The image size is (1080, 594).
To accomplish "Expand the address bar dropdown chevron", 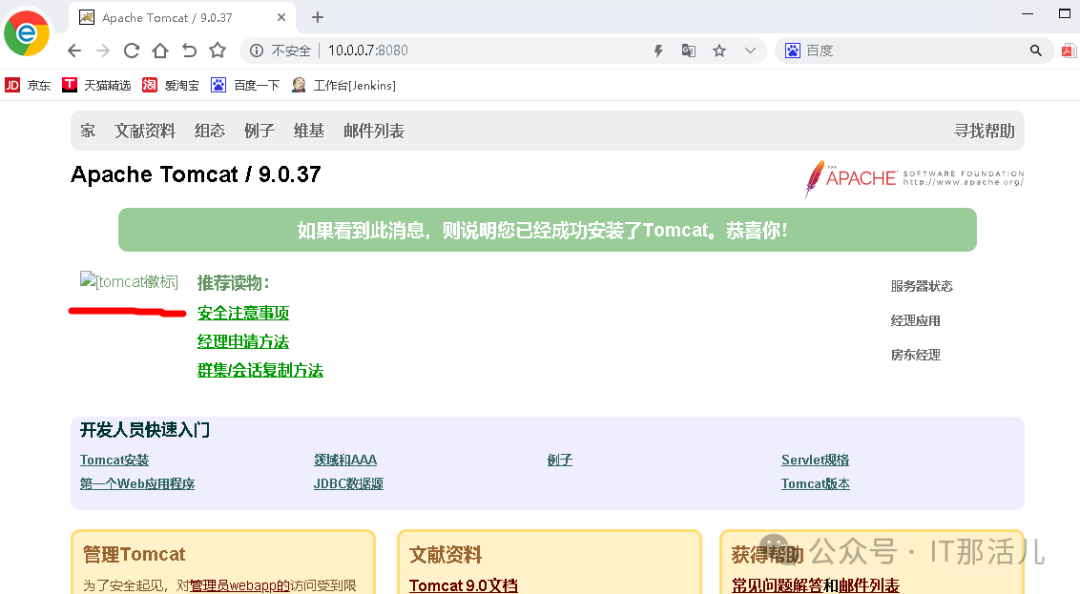I will tap(750, 50).
